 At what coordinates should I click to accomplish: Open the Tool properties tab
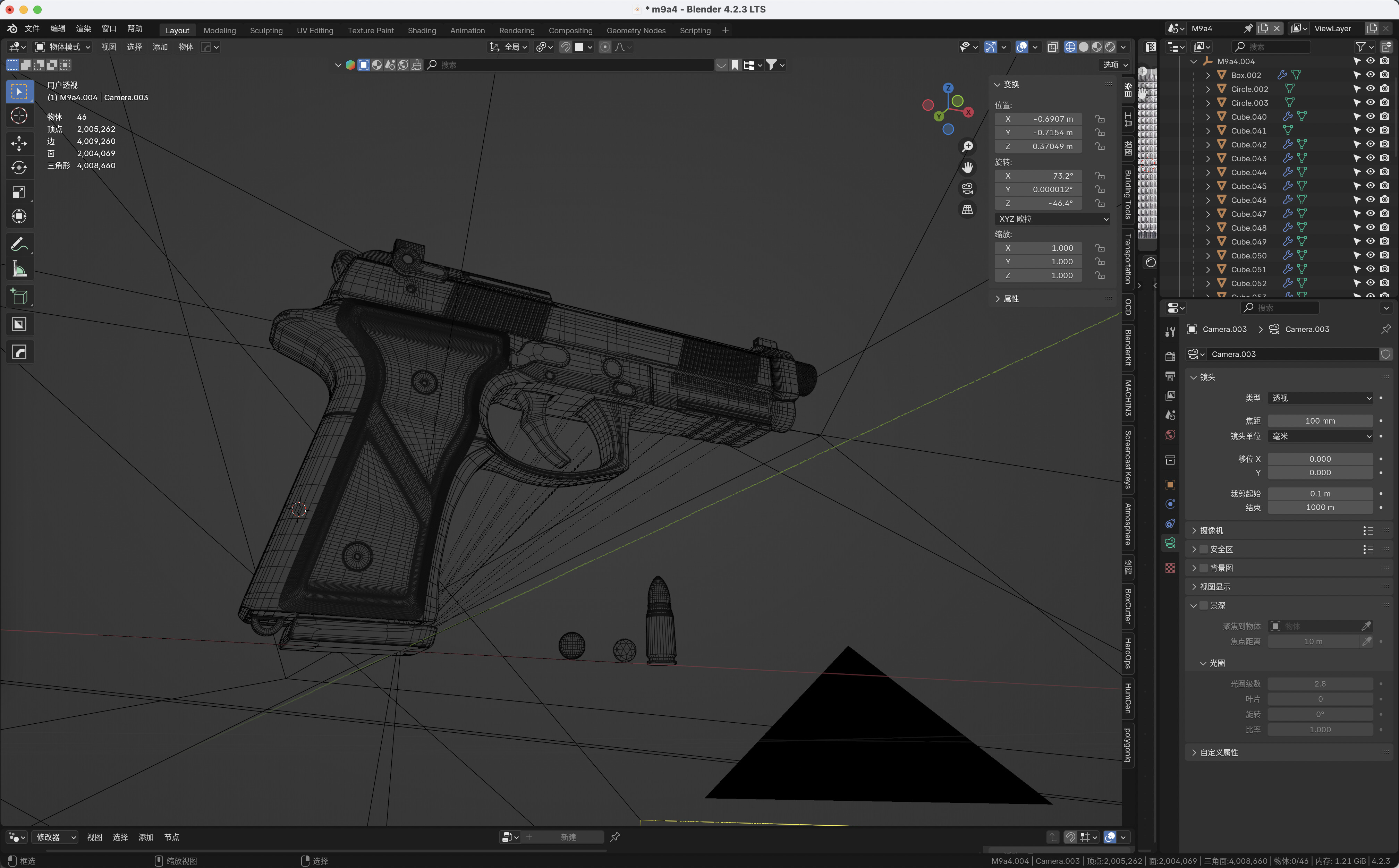1170,332
